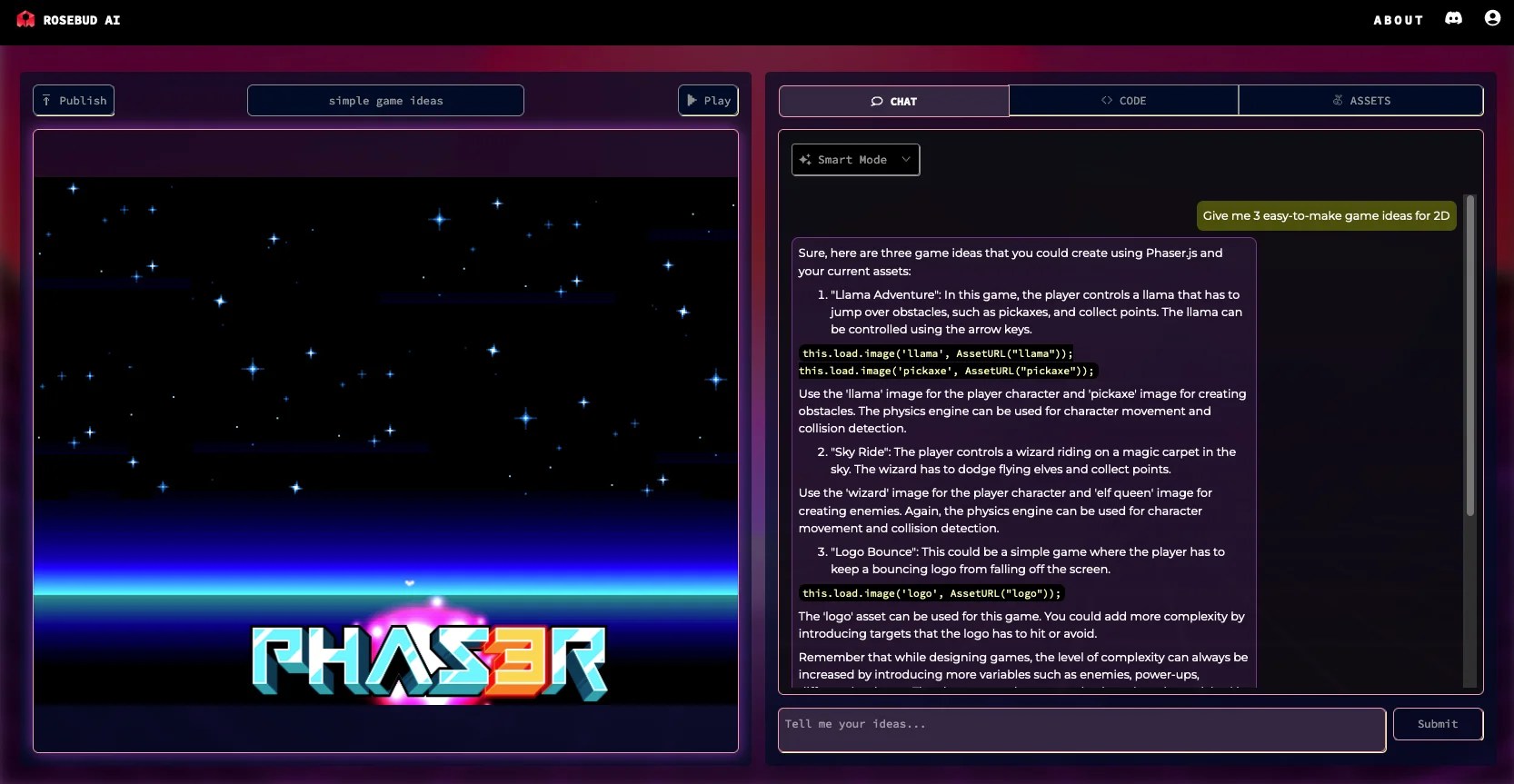Click the 'Tell me your ideas...' input field
The height and width of the screenshot is (784, 1514).
[1081, 730]
